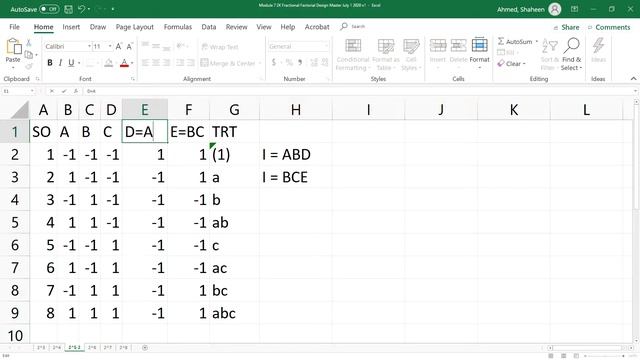Open the font color dropdown arrow

pos(132,63)
